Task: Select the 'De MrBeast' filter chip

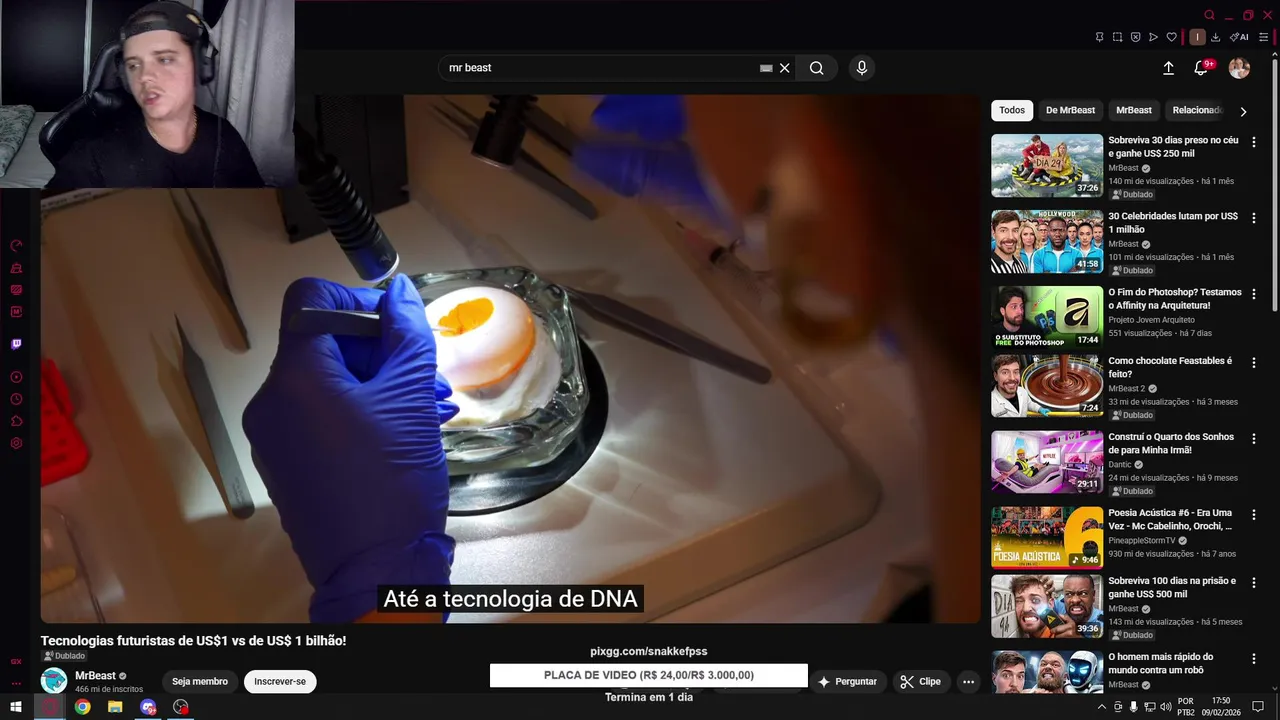Action: point(1070,110)
